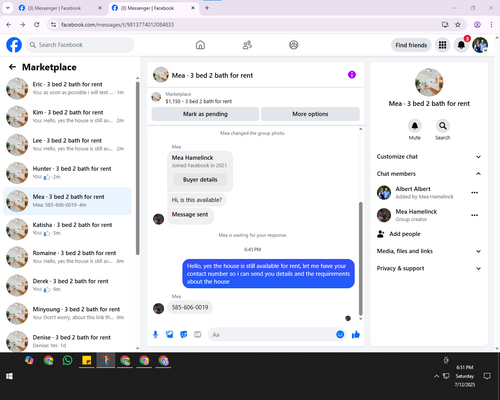Mute the conversation using the bell icon
This screenshot has height=400, width=500.
pos(415,126)
